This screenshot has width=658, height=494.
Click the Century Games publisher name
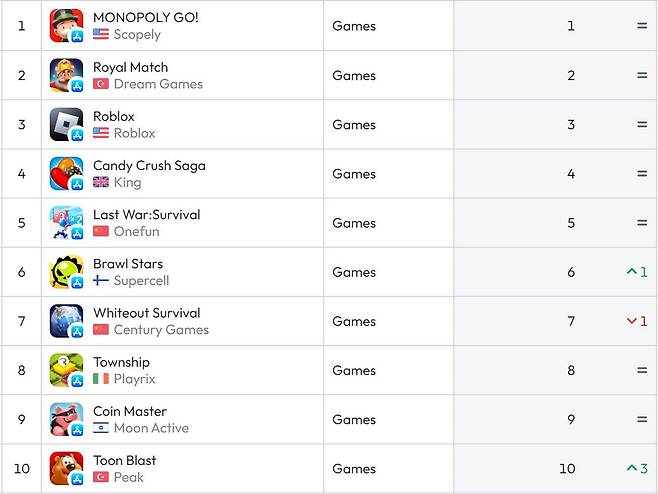coord(161,330)
